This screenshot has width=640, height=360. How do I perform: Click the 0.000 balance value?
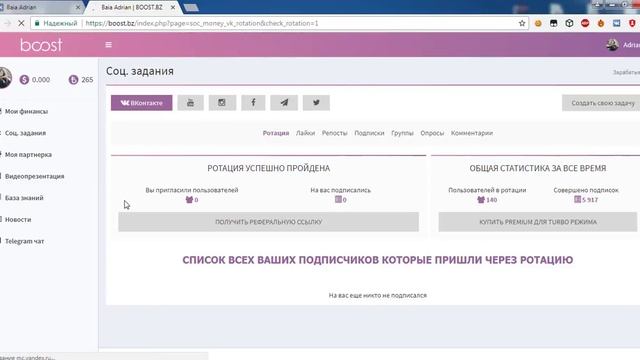click(x=41, y=80)
